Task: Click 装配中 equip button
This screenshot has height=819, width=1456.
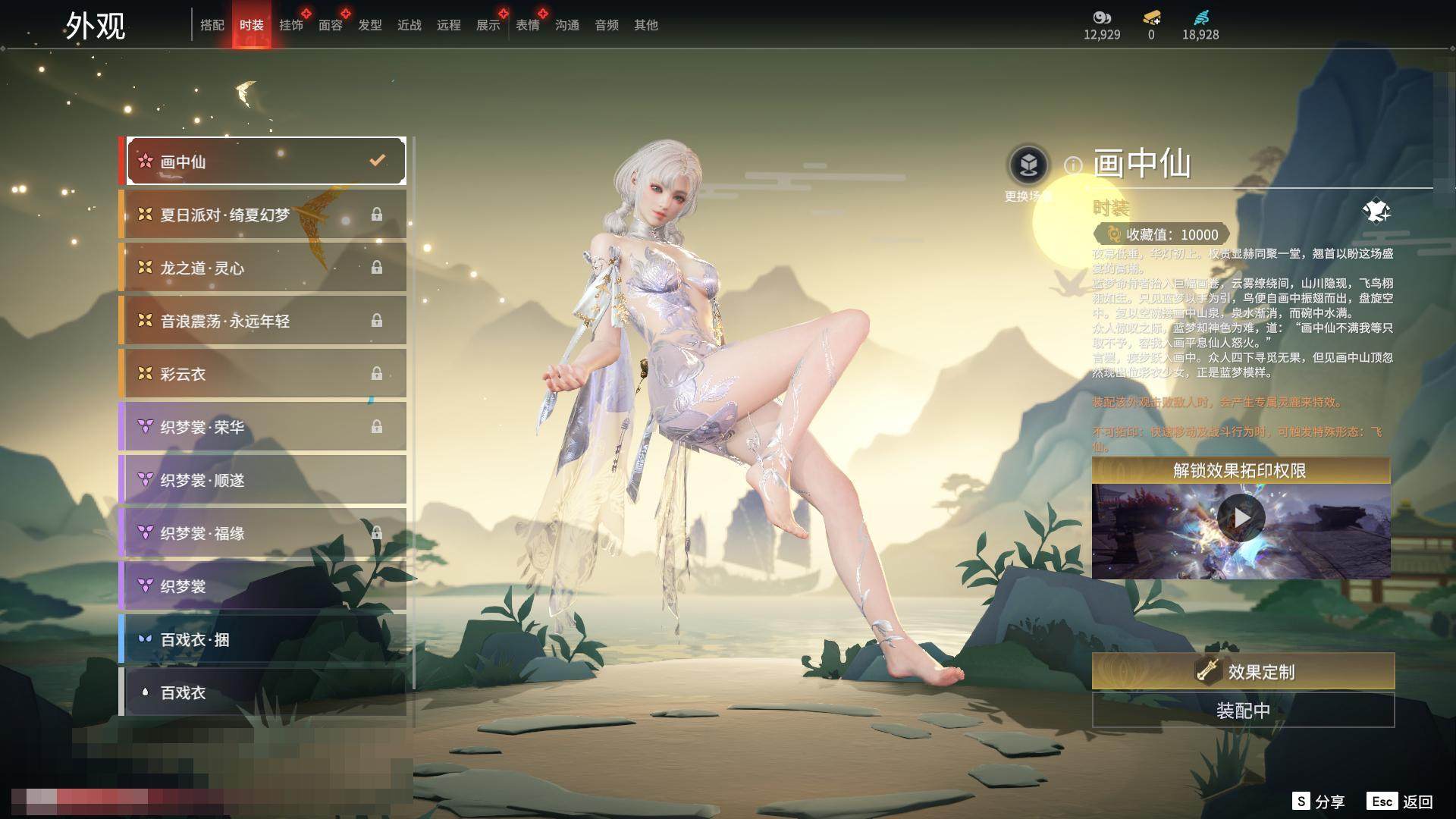Action: (x=1243, y=711)
